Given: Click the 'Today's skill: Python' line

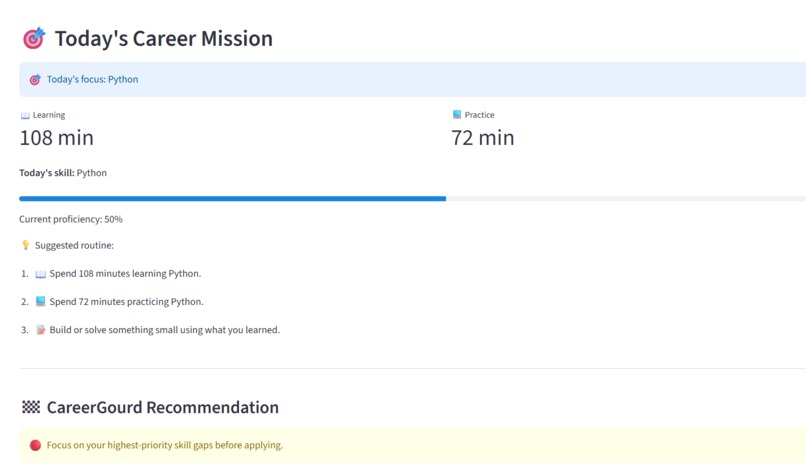Looking at the screenshot, I should (63, 173).
